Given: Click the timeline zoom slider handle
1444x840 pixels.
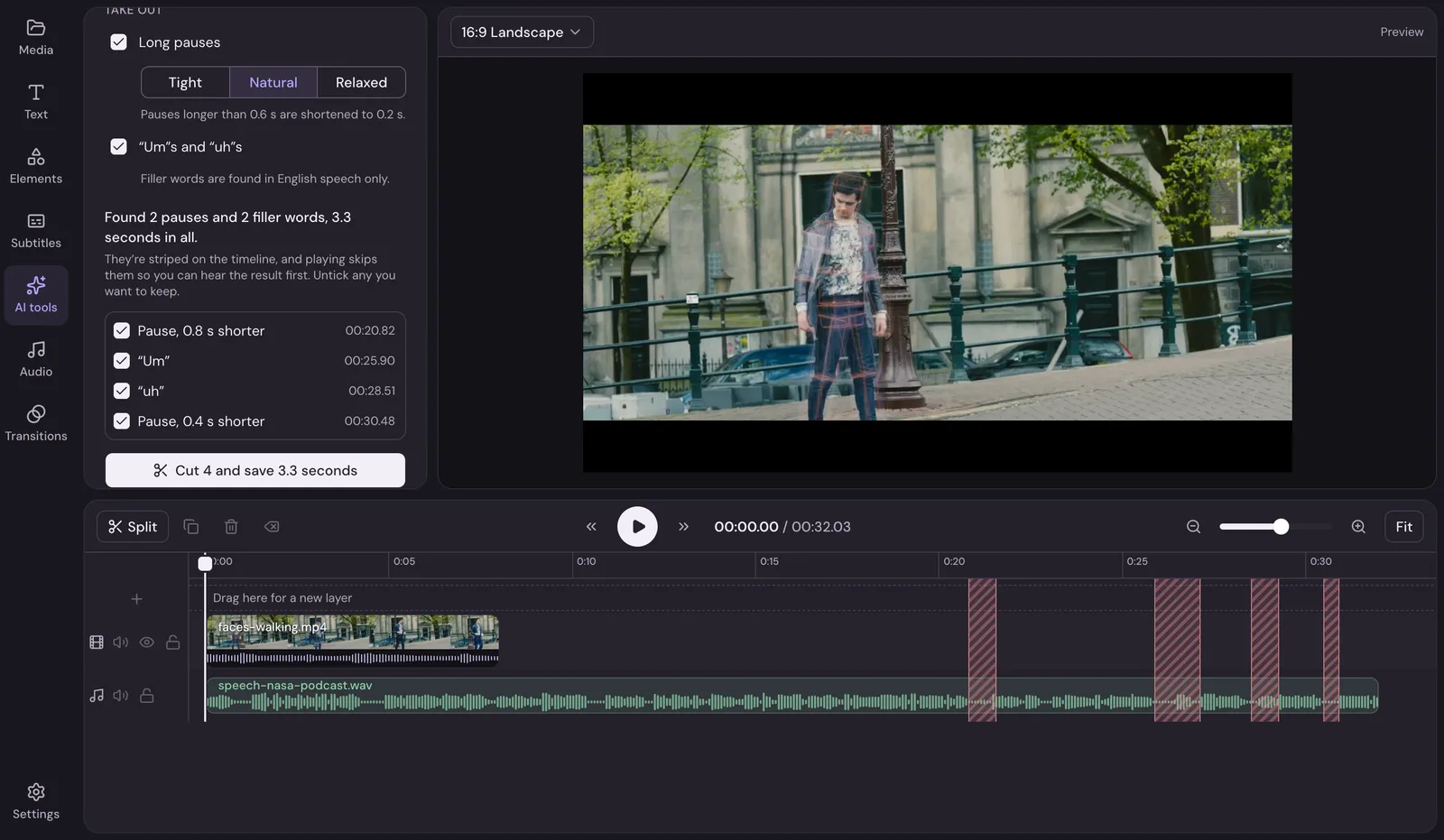Looking at the screenshot, I should 1281,527.
